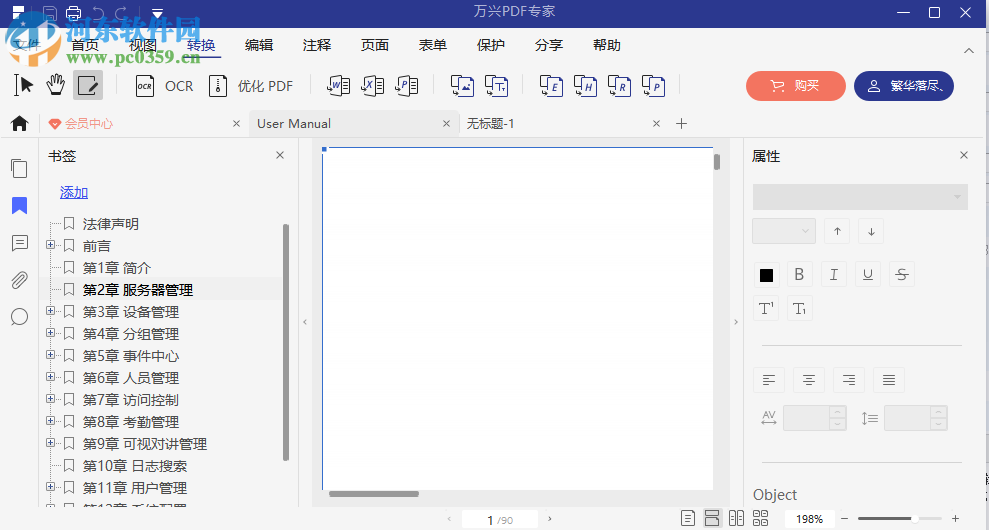Convert PDF to HTML icon
This screenshot has height=530, width=989.
(x=585, y=86)
